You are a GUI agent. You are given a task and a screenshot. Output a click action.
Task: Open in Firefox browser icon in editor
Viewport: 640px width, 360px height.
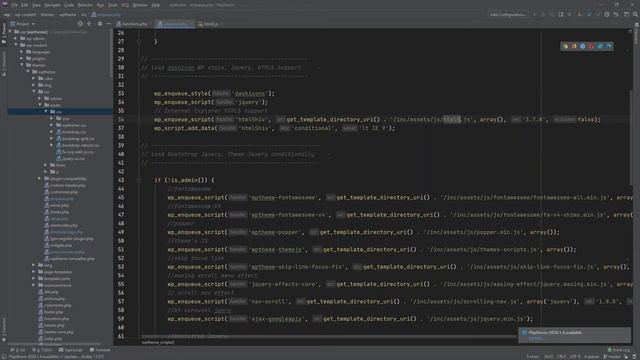tap(574, 47)
